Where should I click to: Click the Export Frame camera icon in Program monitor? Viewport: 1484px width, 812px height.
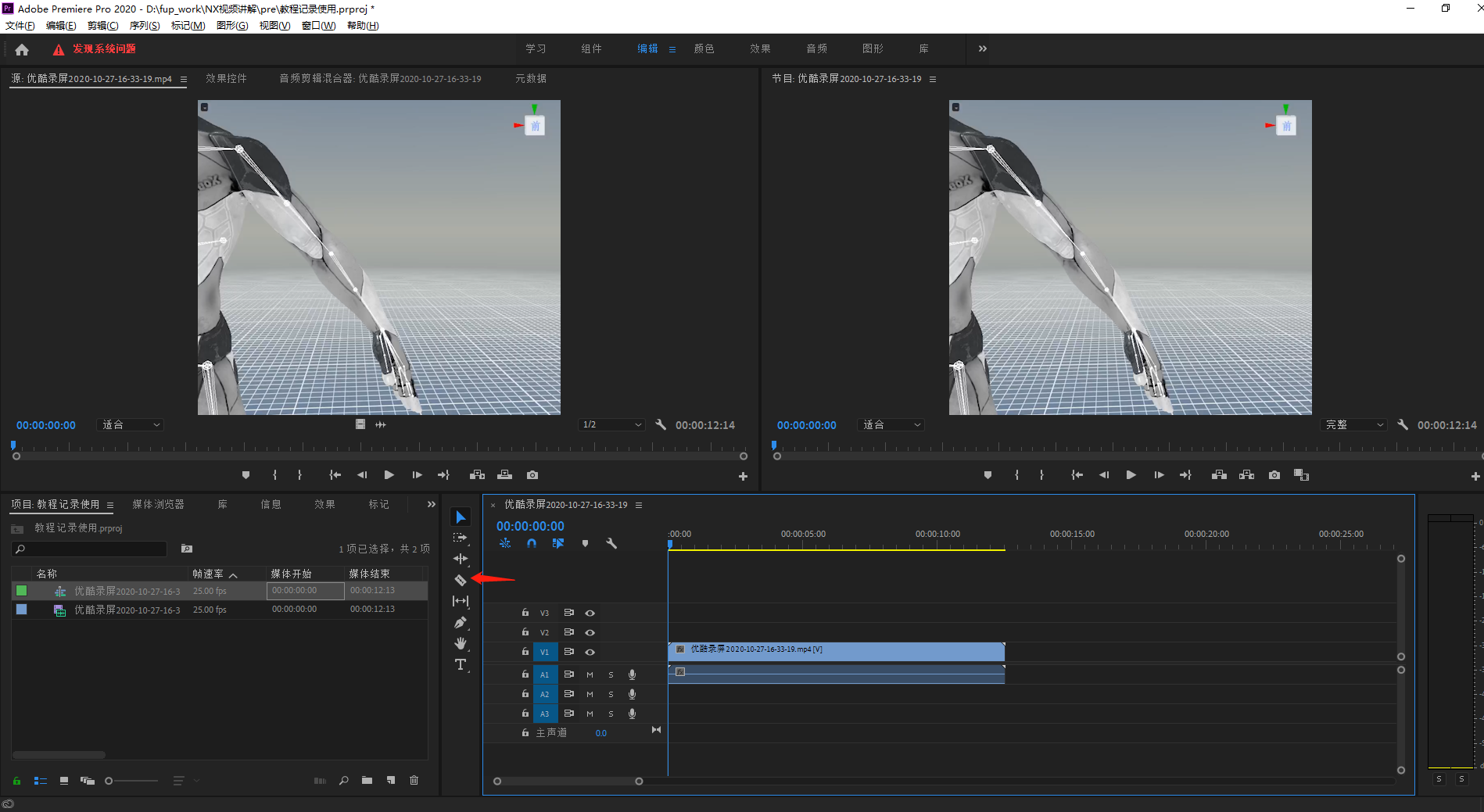pos(1274,475)
